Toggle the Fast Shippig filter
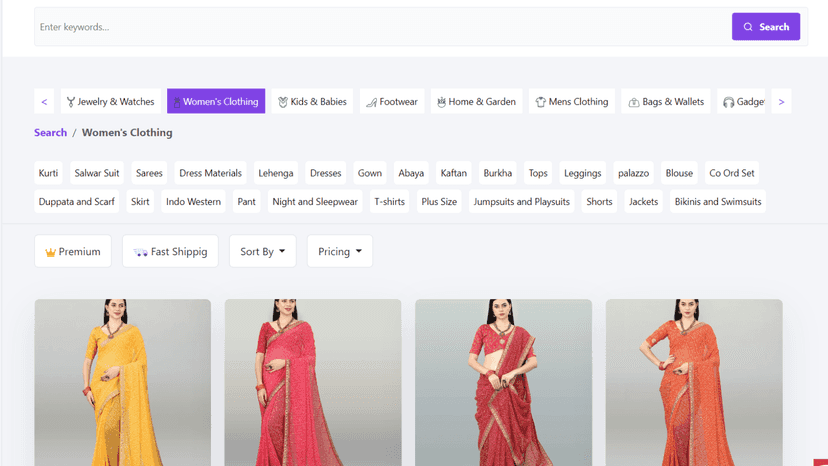828x466 pixels. click(x=170, y=251)
